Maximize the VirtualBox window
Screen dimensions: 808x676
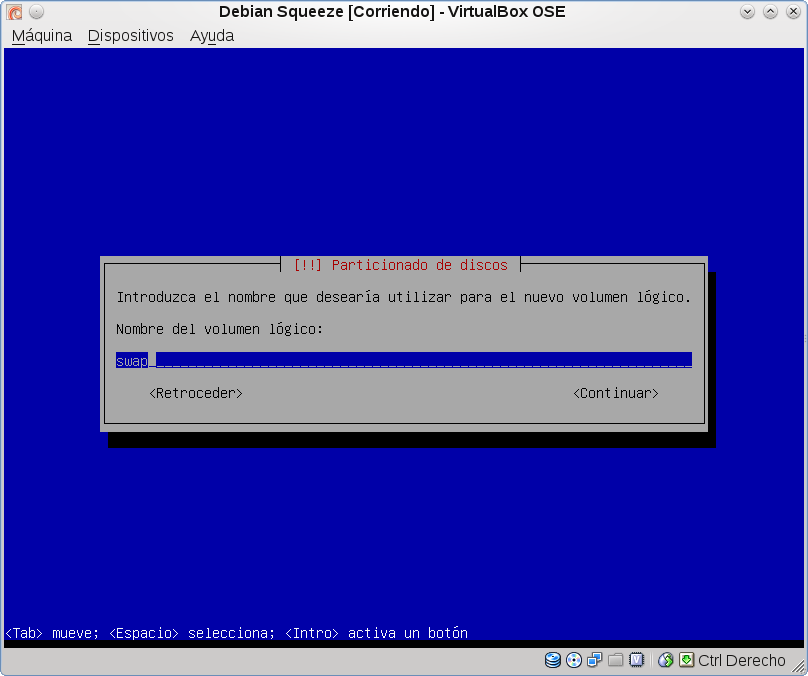(x=770, y=12)
